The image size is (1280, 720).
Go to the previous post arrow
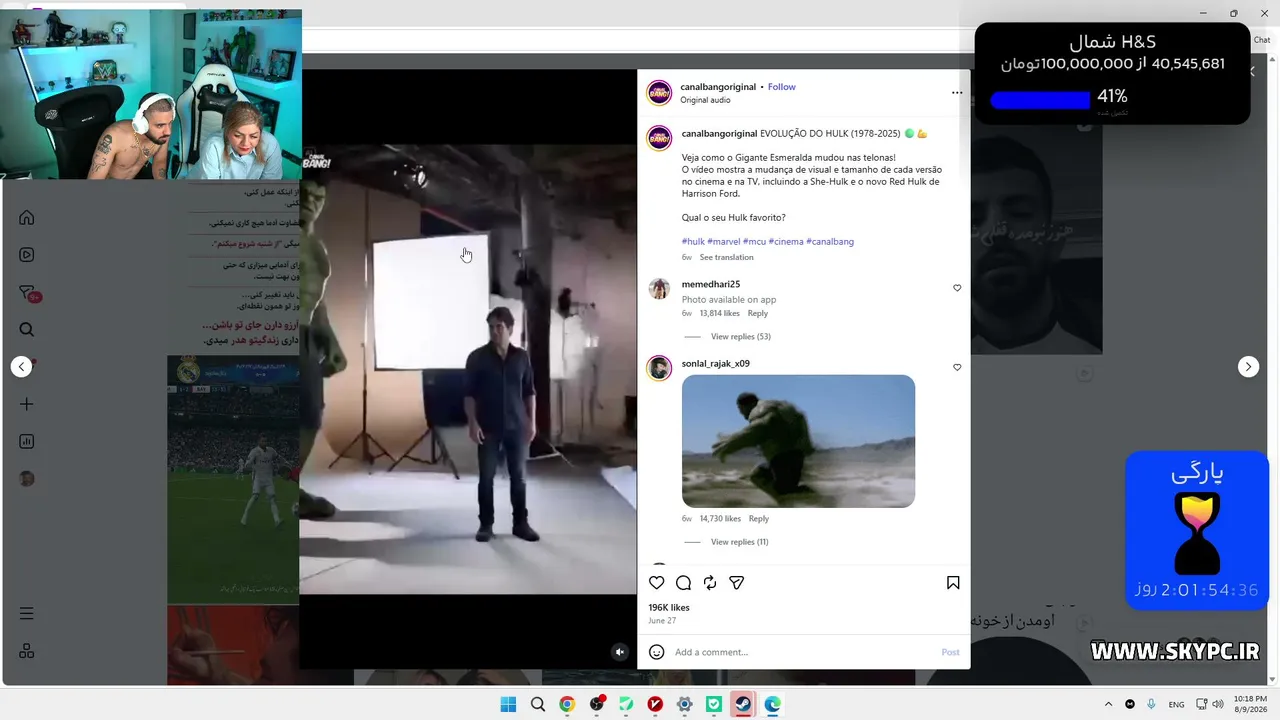21,367
